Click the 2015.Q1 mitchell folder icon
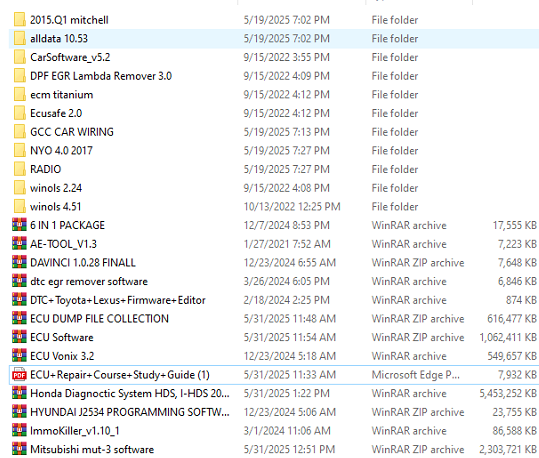Image resolution: width=539 pixels, height=458 pixels. (x=20, y=20)
